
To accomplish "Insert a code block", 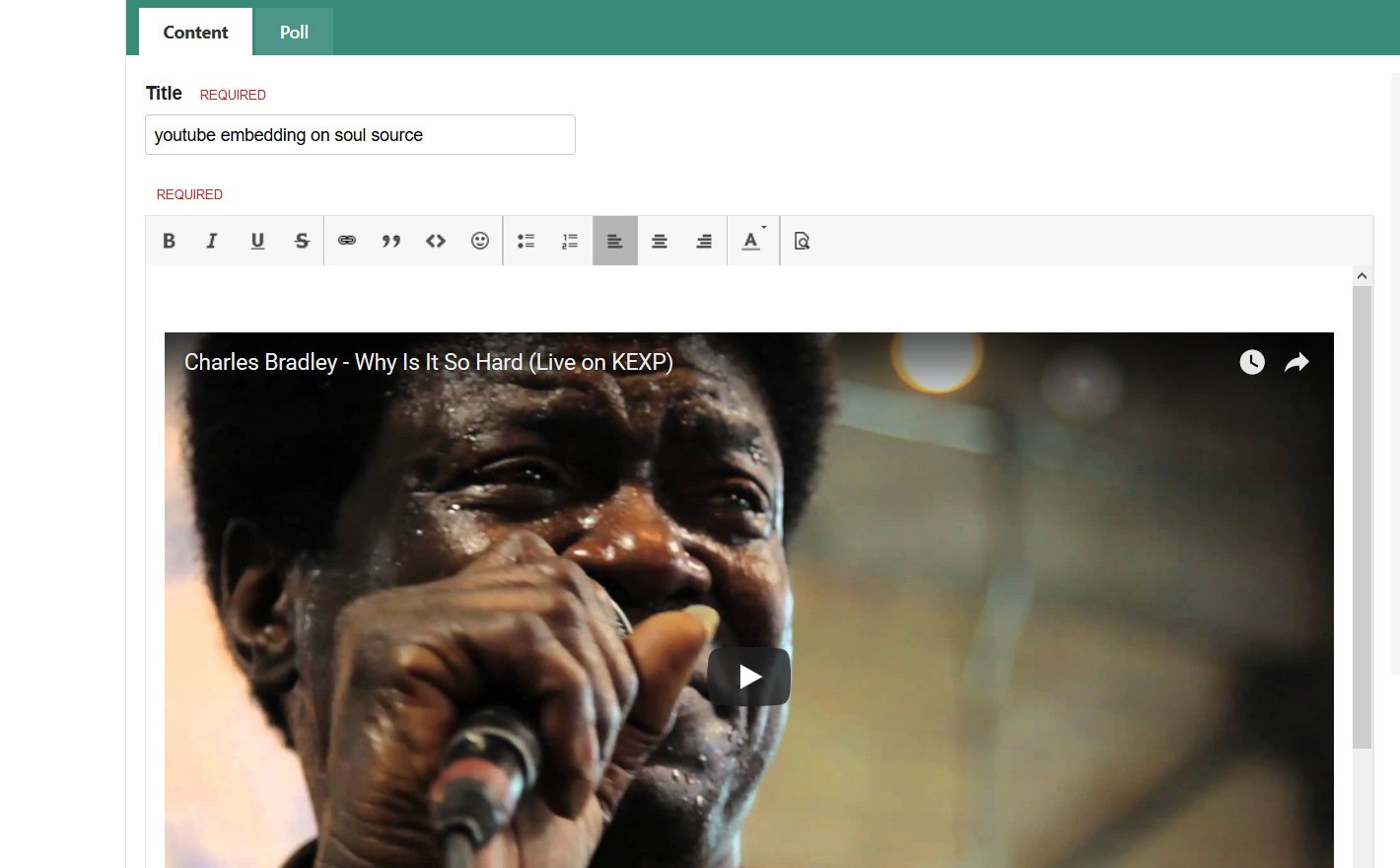I will click(436, 241).
